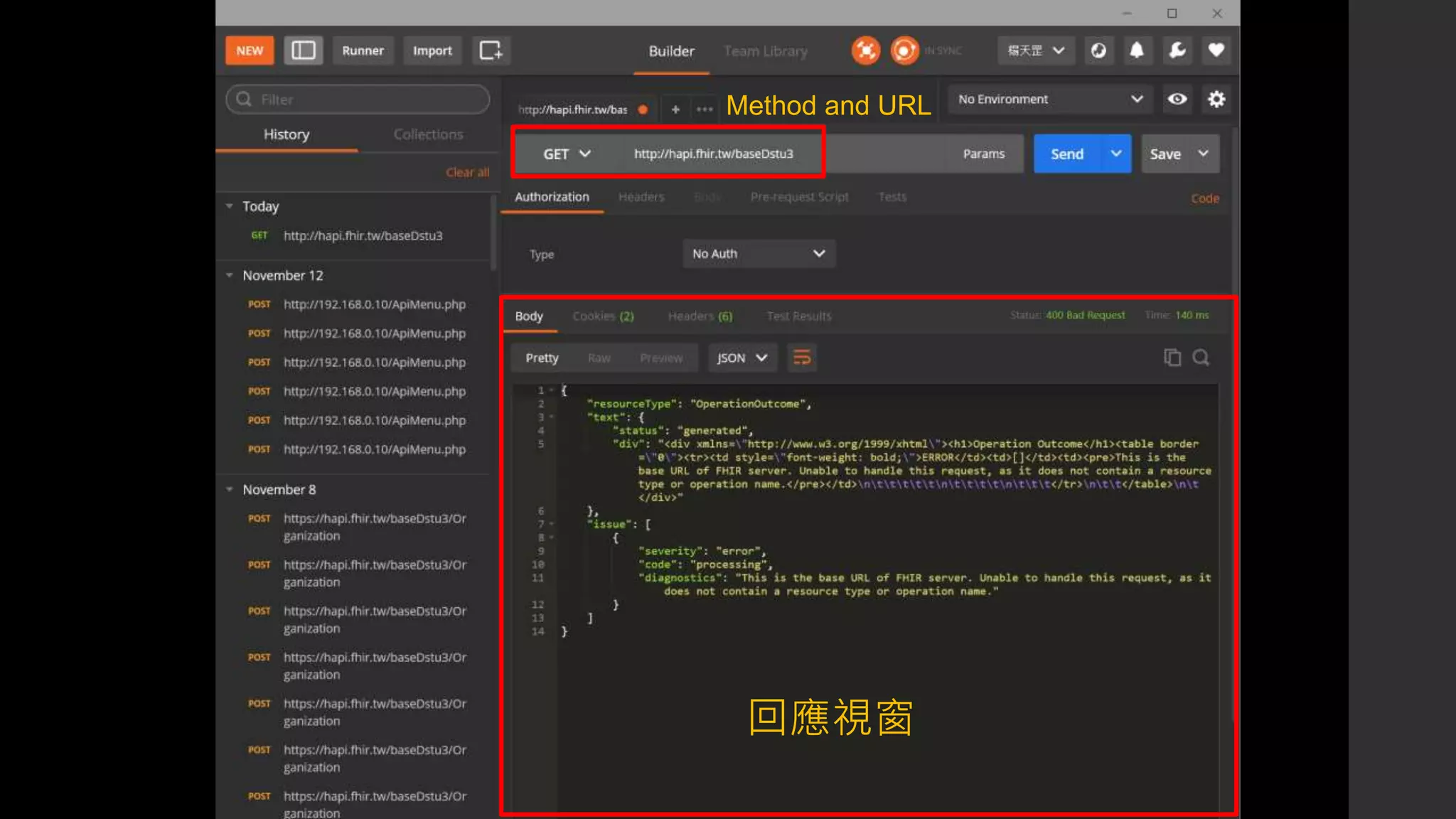Open the History sidebar tab
This screenshot has height=819, width=1456.
tap(287, 134)
